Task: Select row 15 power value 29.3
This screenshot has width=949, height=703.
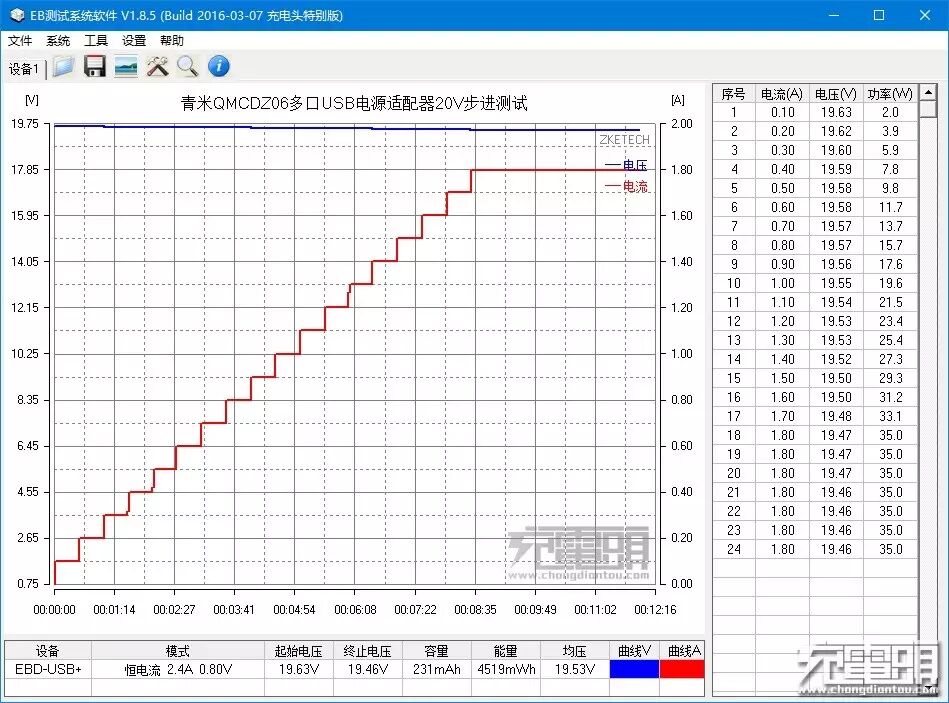Action: click(890, 378)
